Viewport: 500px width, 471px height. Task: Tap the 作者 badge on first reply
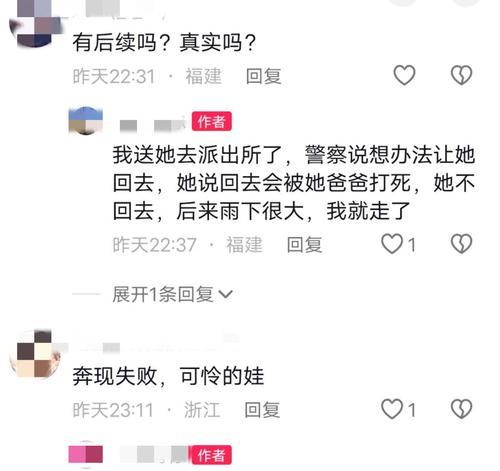coord(211,121)
